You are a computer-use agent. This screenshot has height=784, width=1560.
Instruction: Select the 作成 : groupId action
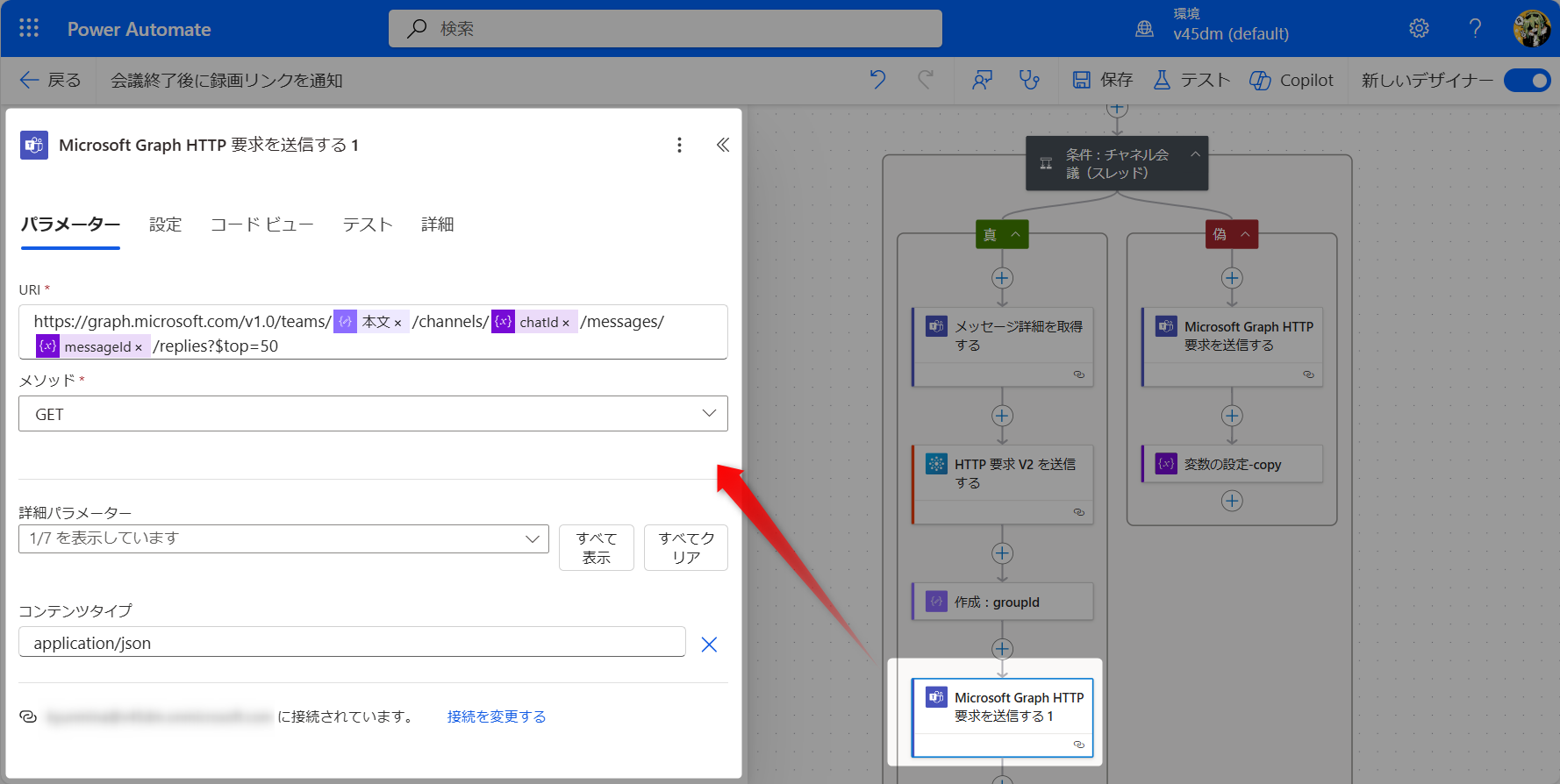point(1002,602)
